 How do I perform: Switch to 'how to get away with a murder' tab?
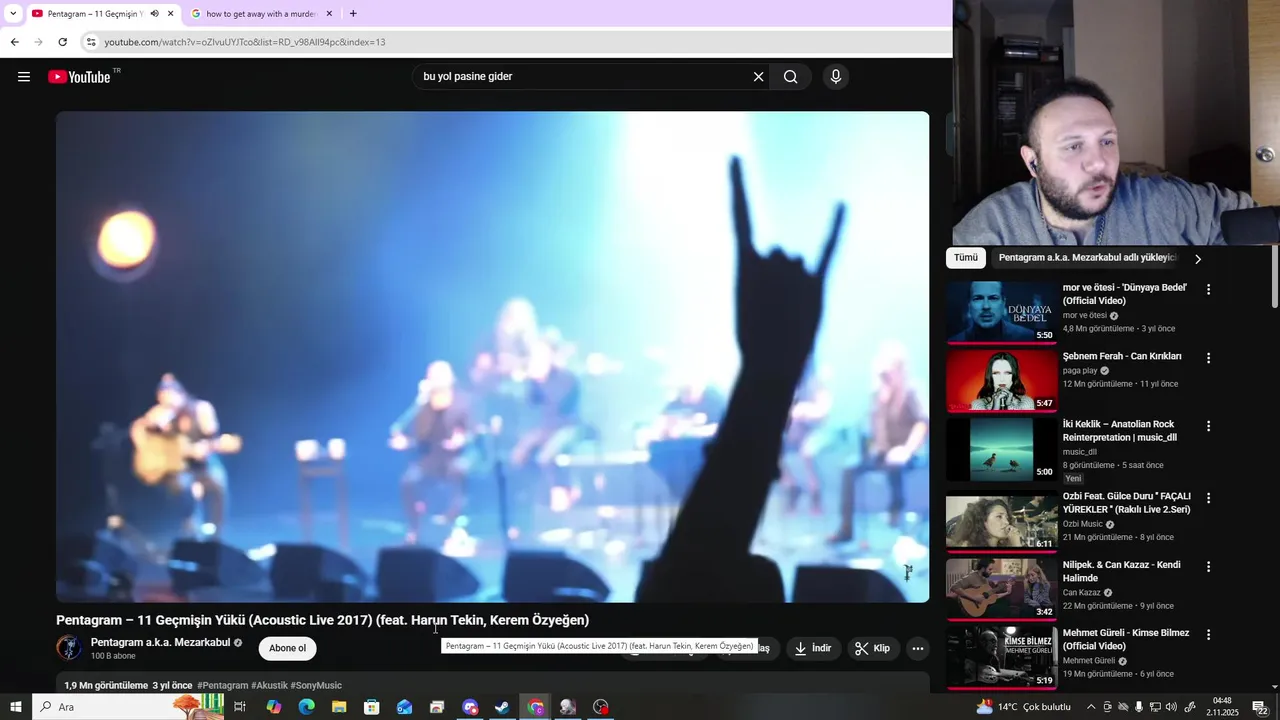click(x=260, y=14)
